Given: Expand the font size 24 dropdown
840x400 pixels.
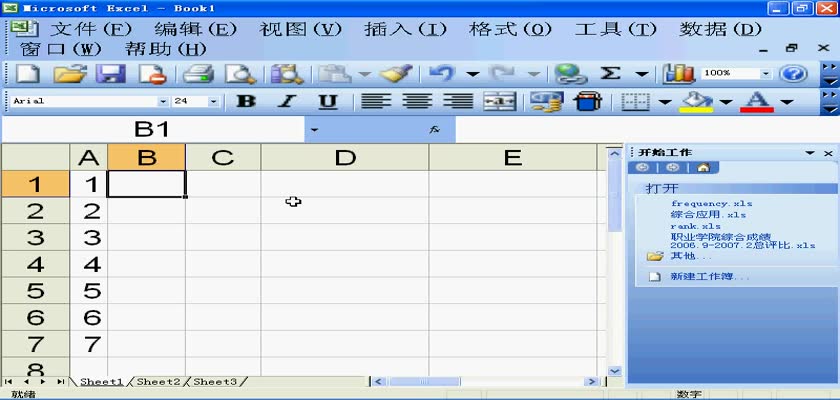Looking at the screenshot, I should [x=213, y=101].
